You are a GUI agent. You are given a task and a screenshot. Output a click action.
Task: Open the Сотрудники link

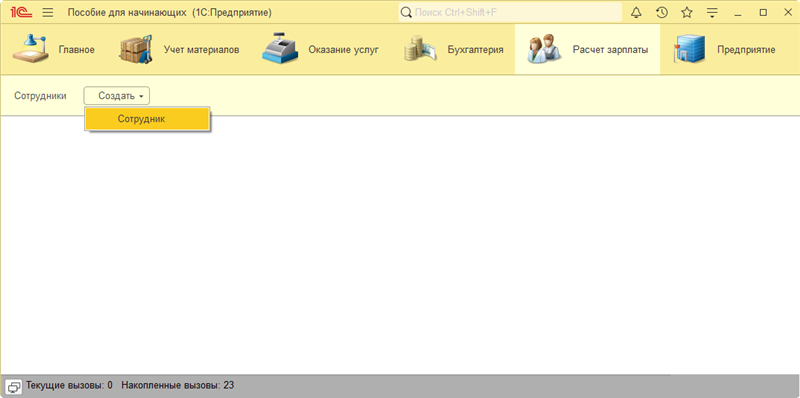(40, 95)
